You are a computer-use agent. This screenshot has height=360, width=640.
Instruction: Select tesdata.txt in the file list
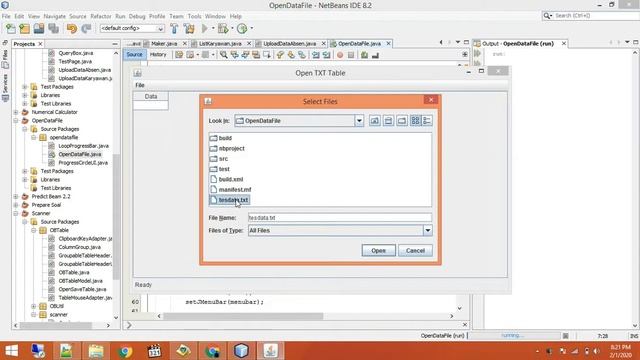point(229,200)
